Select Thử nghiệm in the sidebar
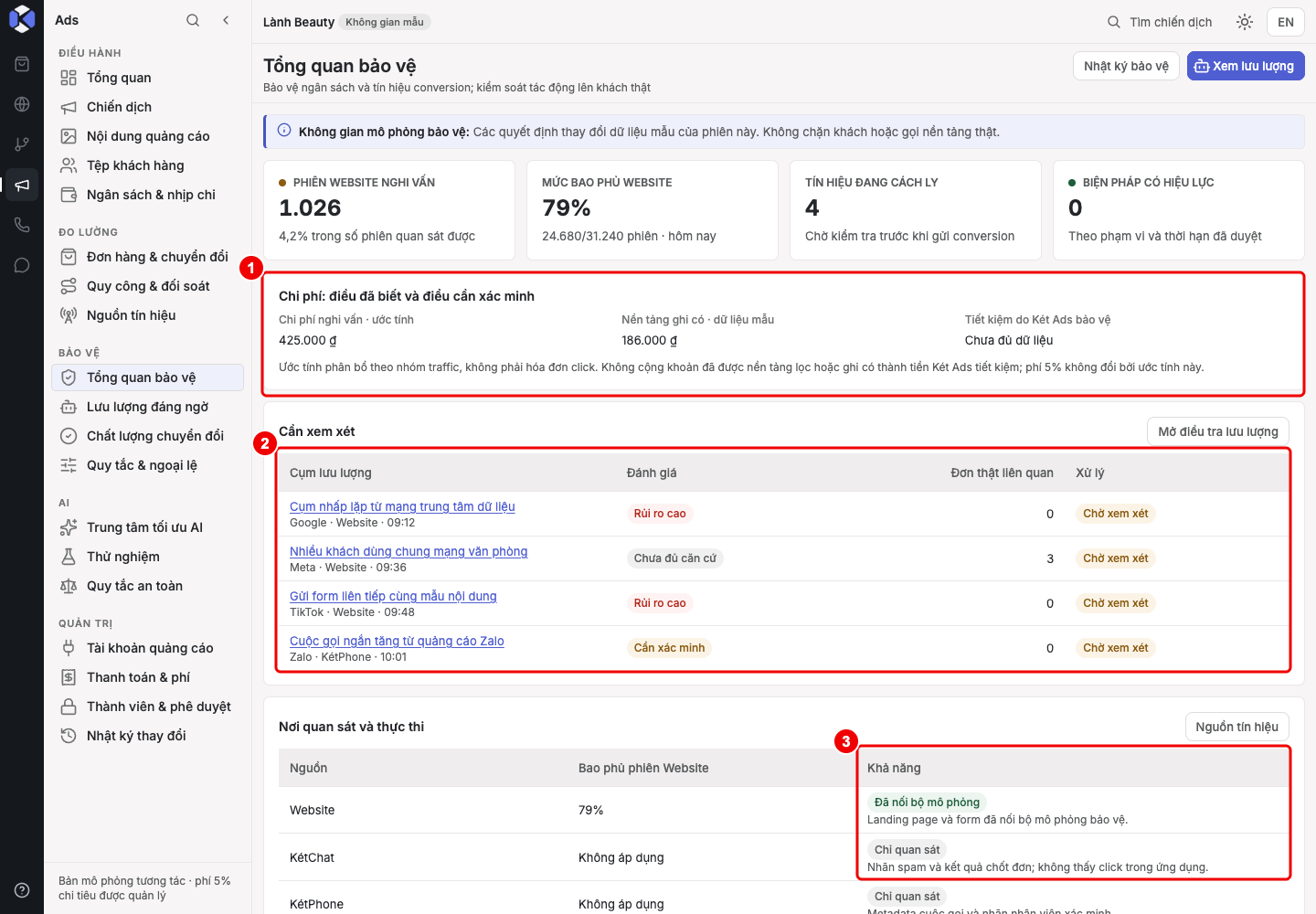1316x914 pixels. click(147, 557)
